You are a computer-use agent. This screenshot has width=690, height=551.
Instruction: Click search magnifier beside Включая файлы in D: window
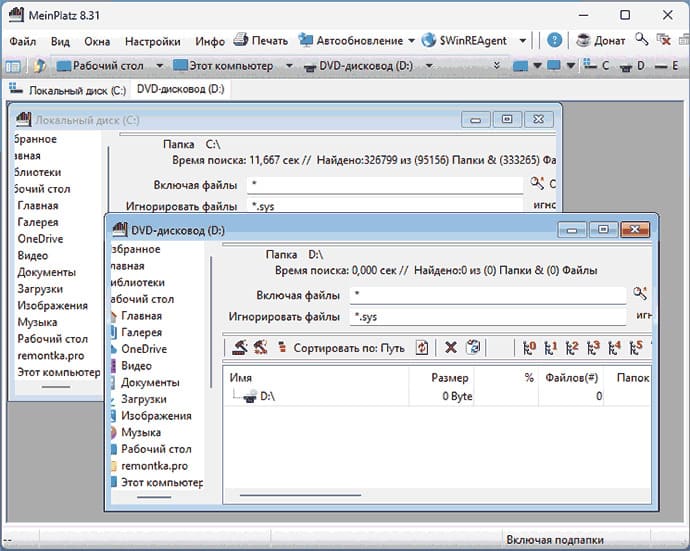(640, 294)
